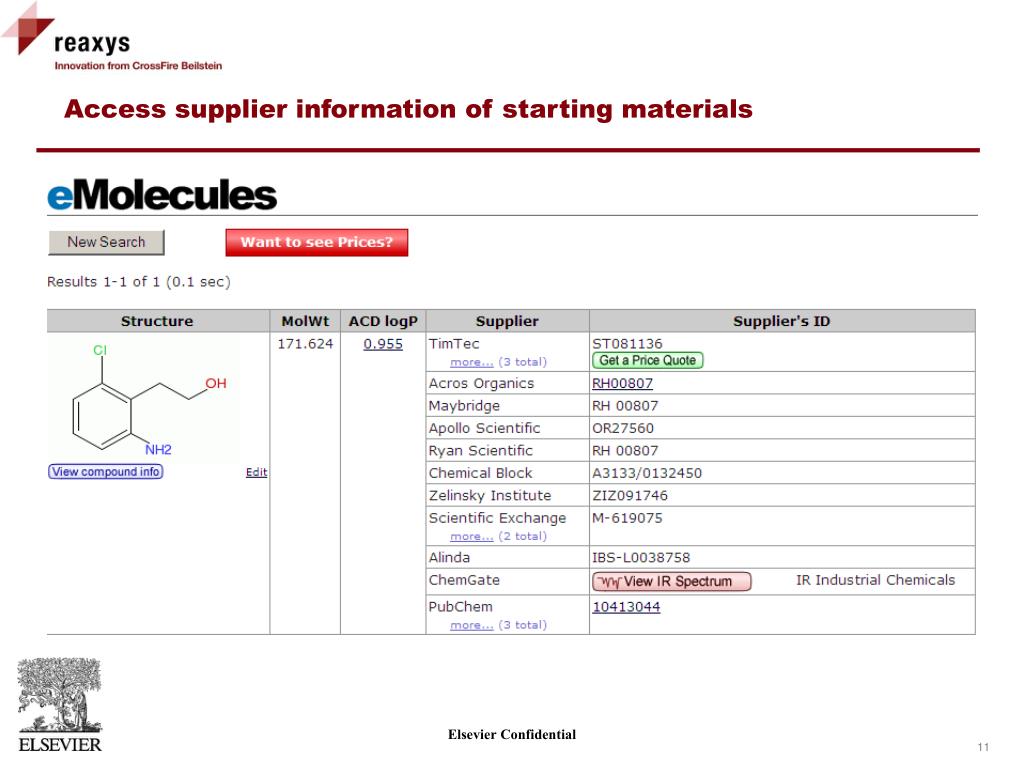The width and height of the screenshot is (1024, 768).
Task: Select ID M-619075
Action: [x=627, y=518]
